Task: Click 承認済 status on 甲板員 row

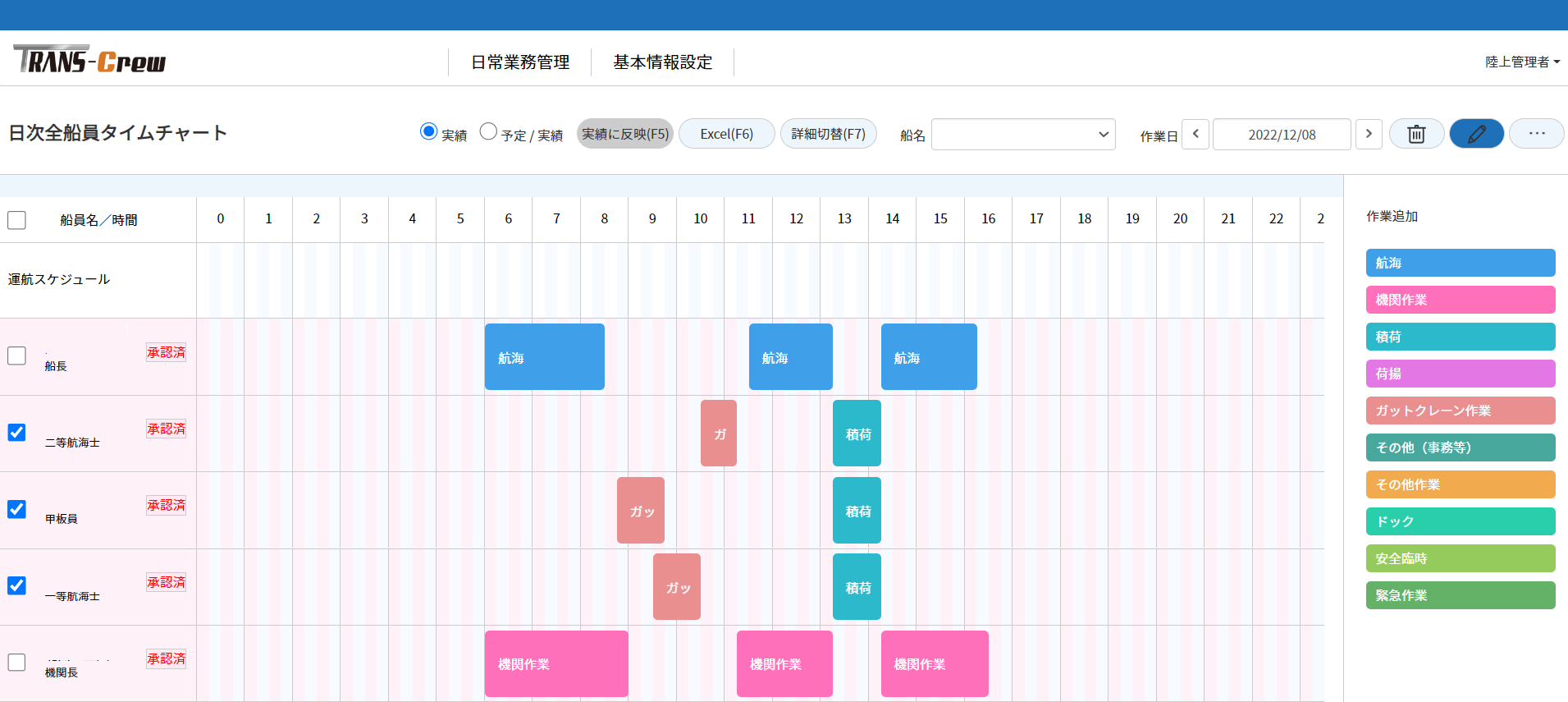Action: pyautogui.click(x=166, y=505)
